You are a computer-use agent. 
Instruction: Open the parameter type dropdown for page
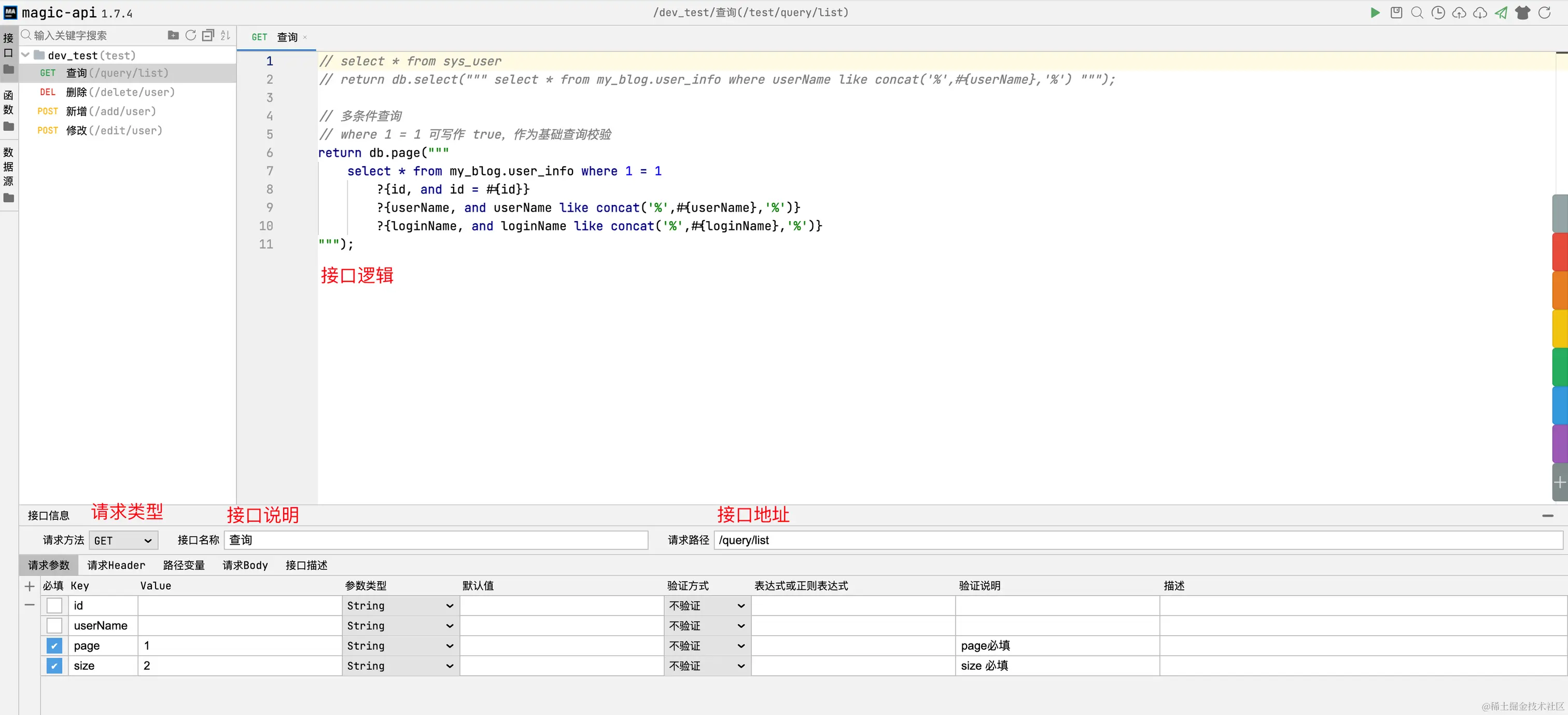400,645
